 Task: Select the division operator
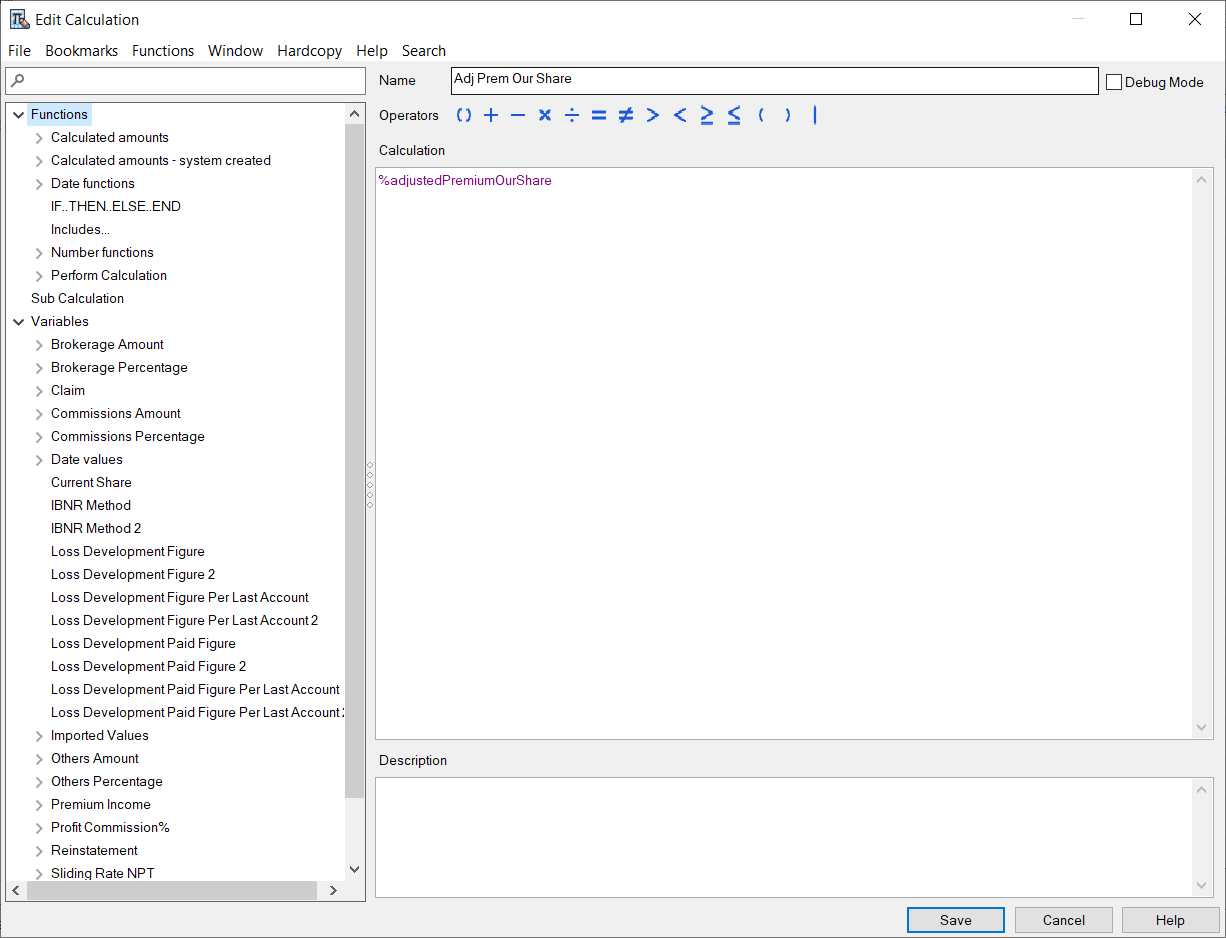(571, 115)
